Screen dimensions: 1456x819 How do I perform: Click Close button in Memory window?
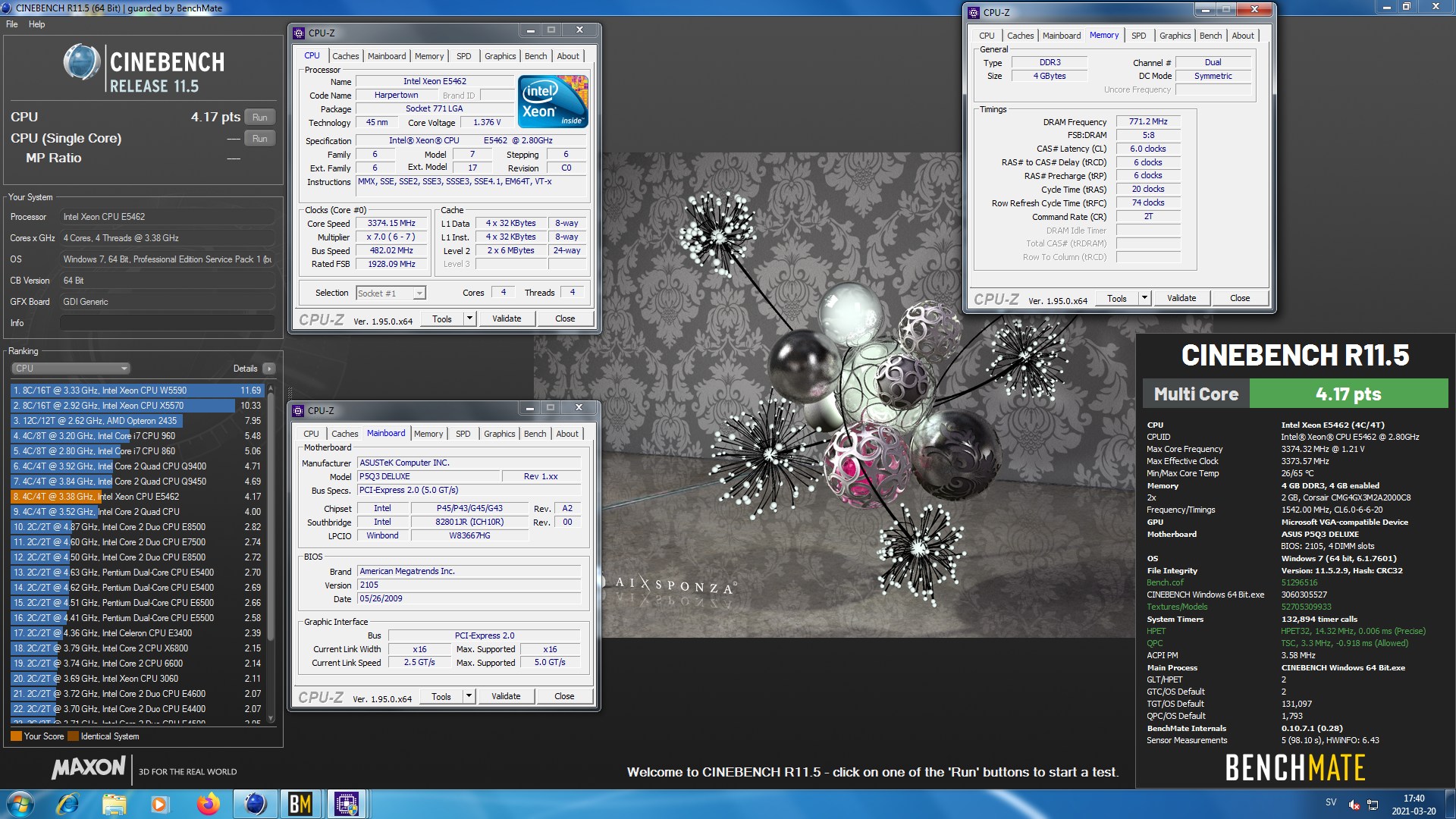point(1240,299)
